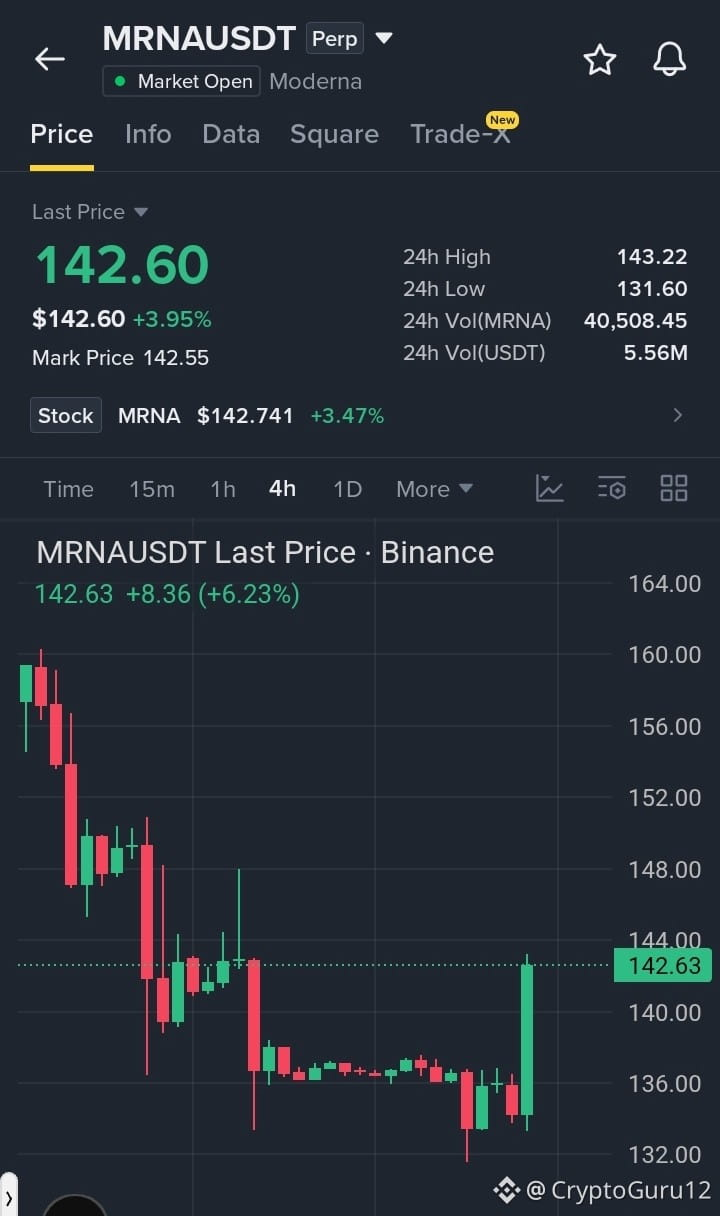The width and height of the screenshot is (720, 1216).
Task: Switch to the Info tab
Action: [148, 134]
